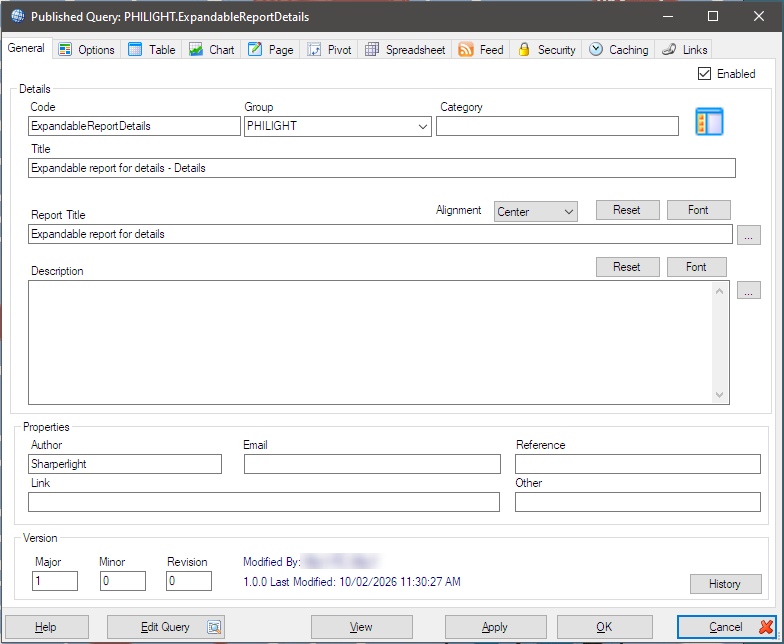The height and width of the screenshot is (644, 784).
Task: Click the Description scrollbar down arrow
Action: [x=720, y=394]
